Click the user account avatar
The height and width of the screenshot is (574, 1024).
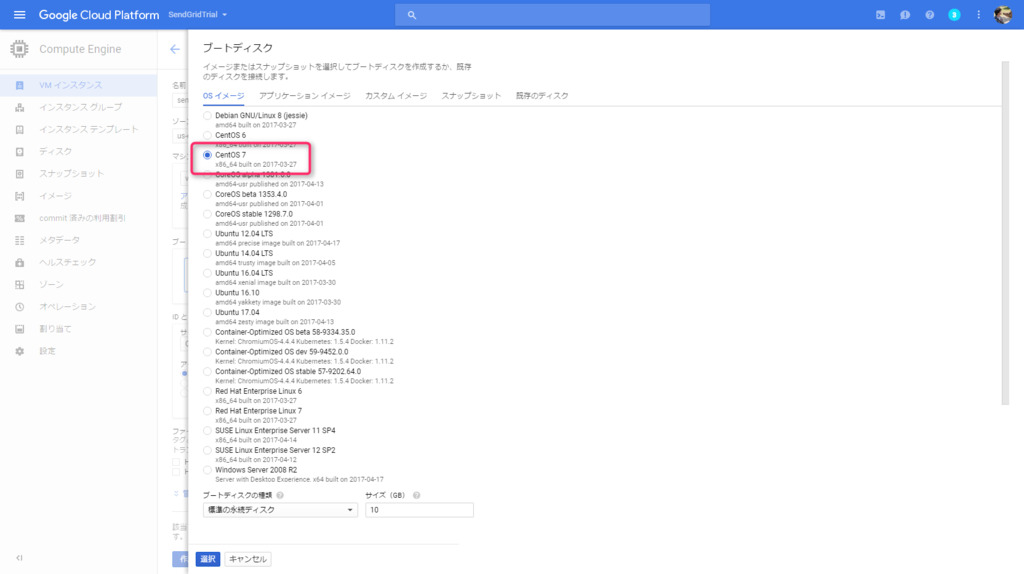[1002, 14]
